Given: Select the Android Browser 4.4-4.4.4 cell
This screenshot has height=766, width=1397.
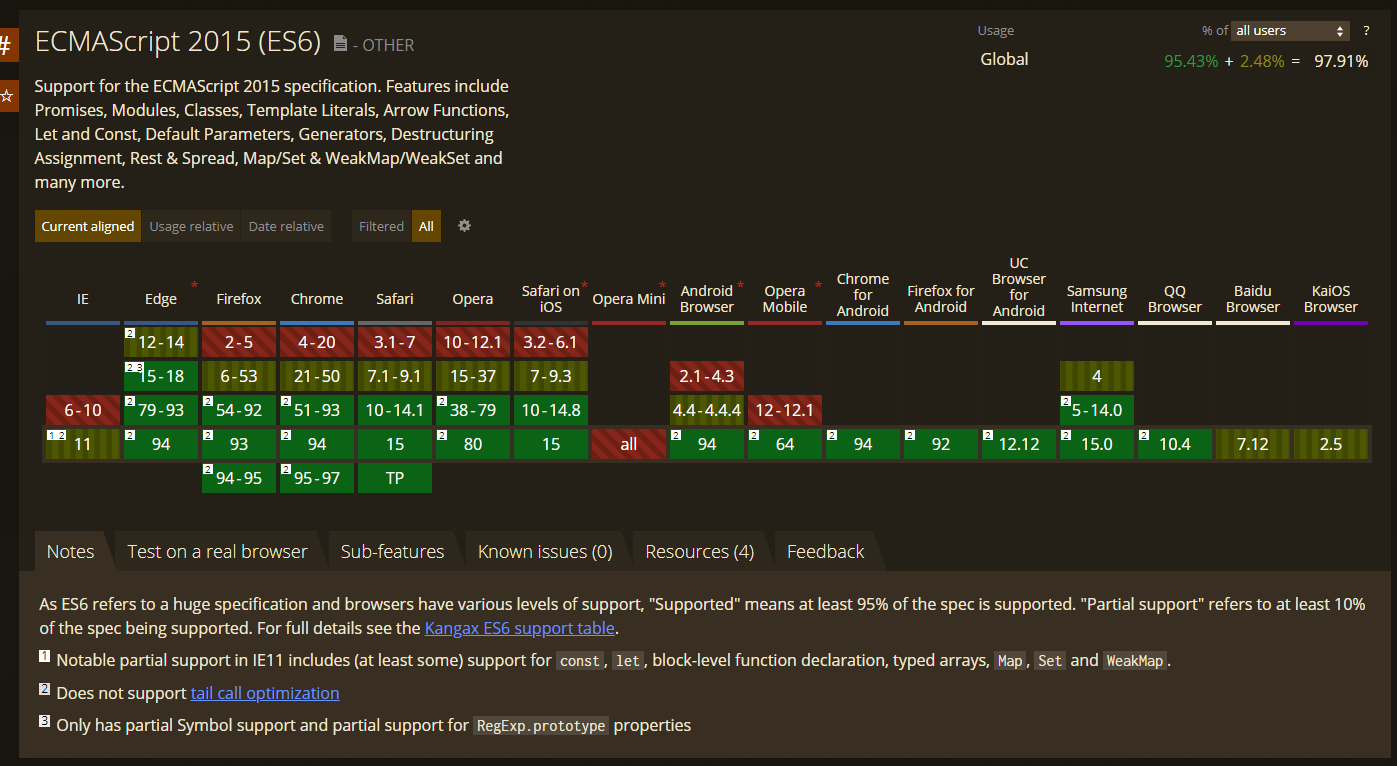Looking at the screenshot, I should (x=707, y=410).
